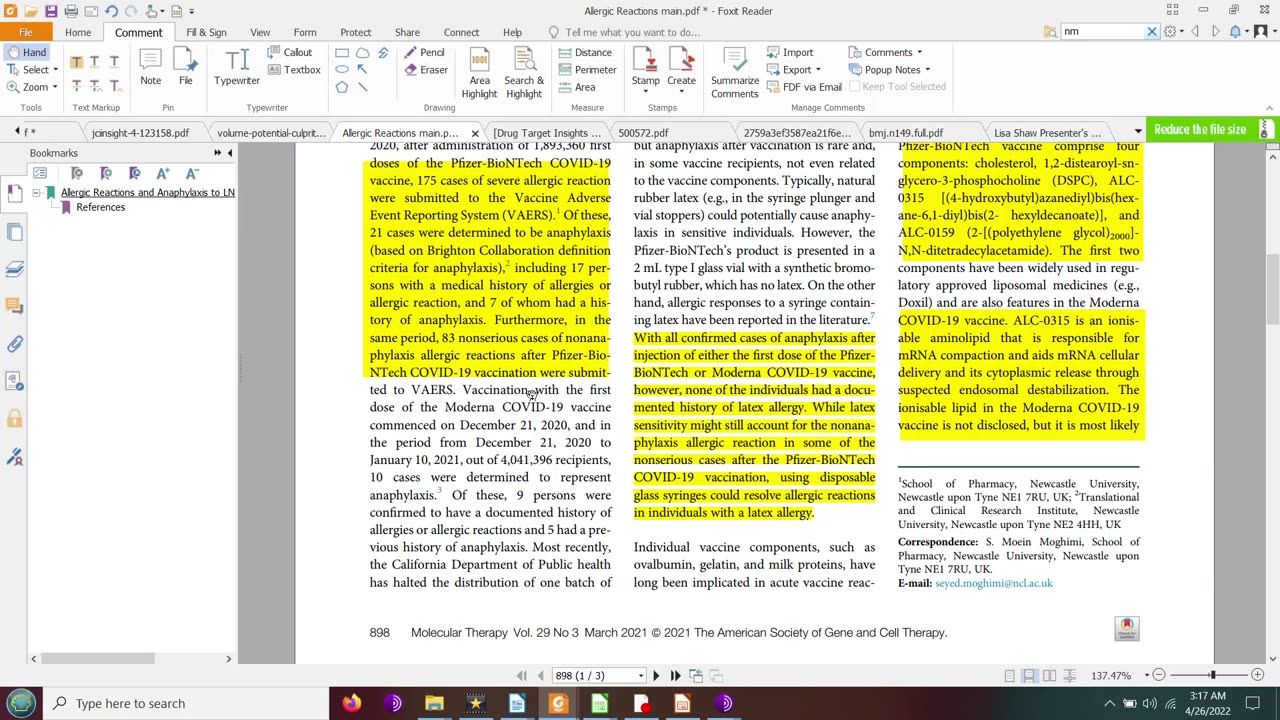1280x720 pixels.
Task: Open the jcinsight-4-123158.pdf document tab
Action: coord(140,132)
